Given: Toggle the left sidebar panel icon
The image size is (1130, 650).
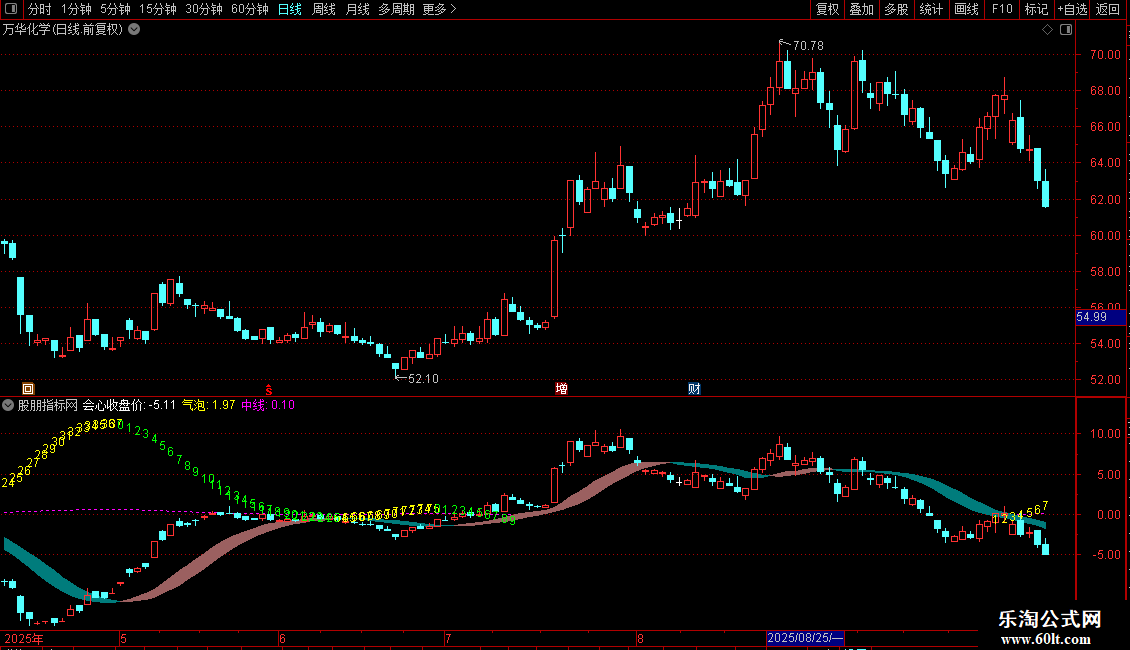Looking at the screenshot, I should tap(11, 9).
